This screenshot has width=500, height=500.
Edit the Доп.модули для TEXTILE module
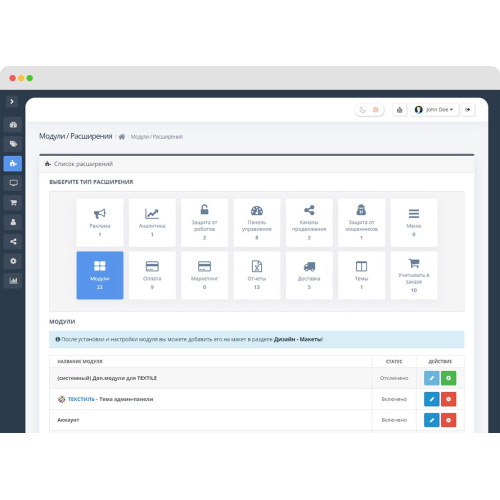(x=431, y=378)
